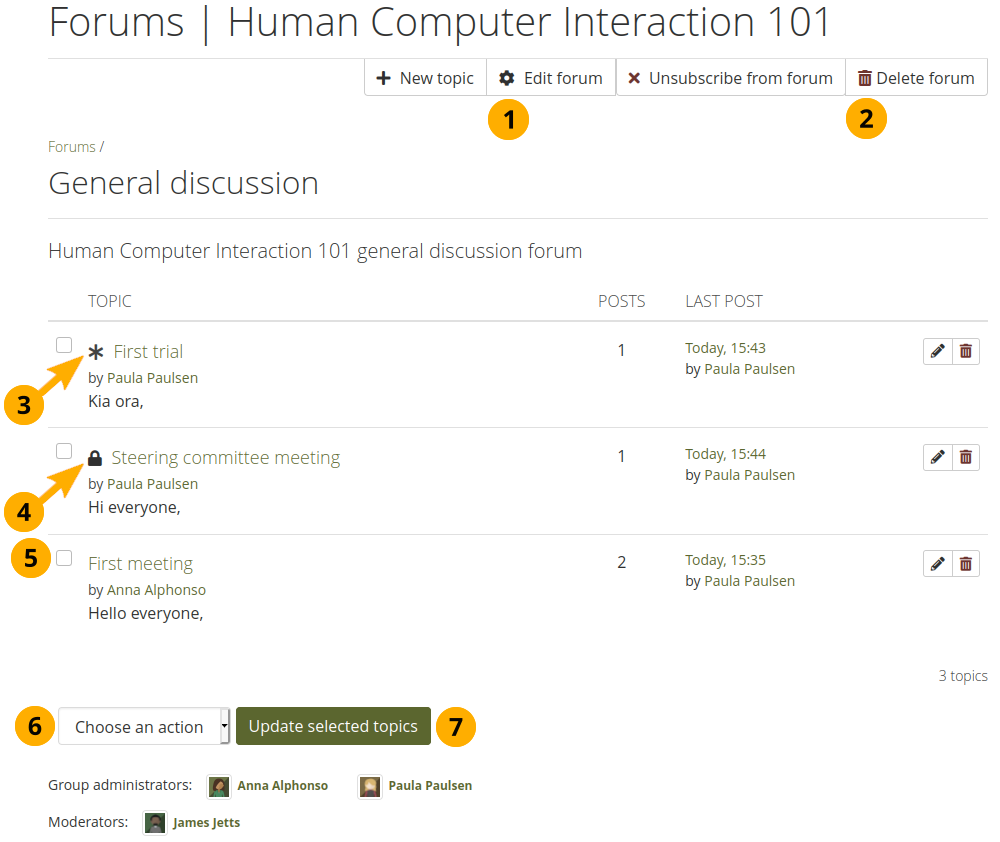
Task: Open the Steering committee meeting topic link
Action: [225, 458]
